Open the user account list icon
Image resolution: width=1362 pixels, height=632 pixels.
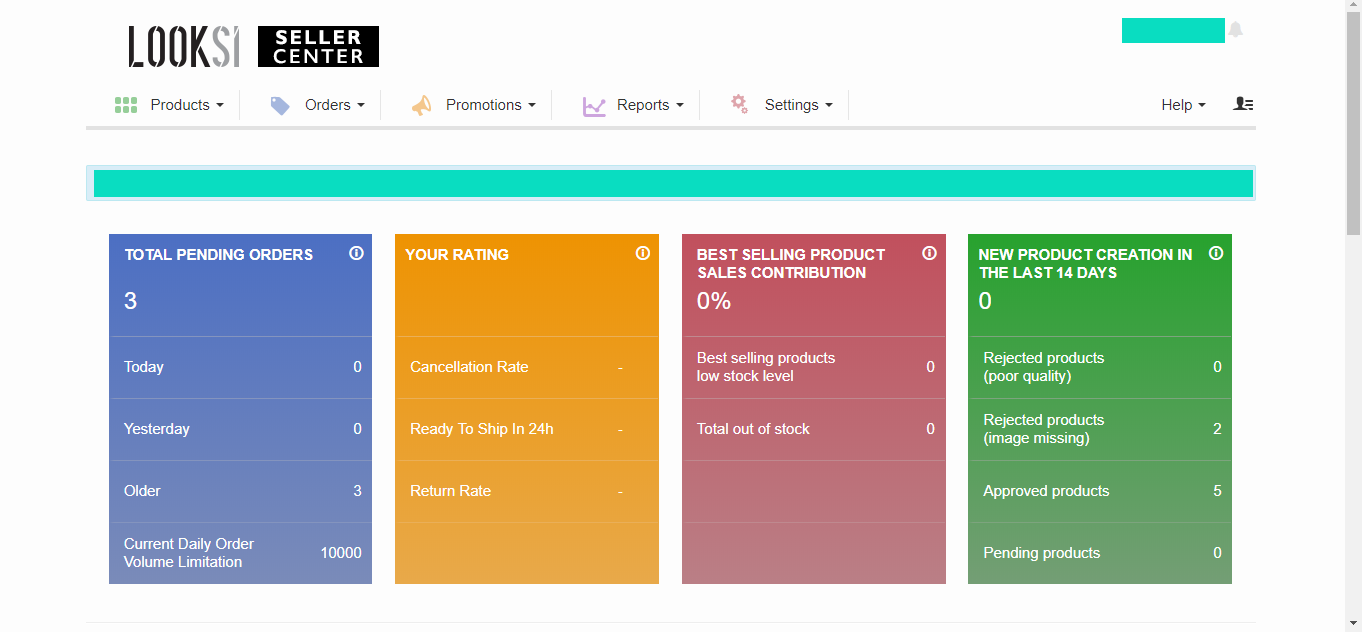[1243, 104]
